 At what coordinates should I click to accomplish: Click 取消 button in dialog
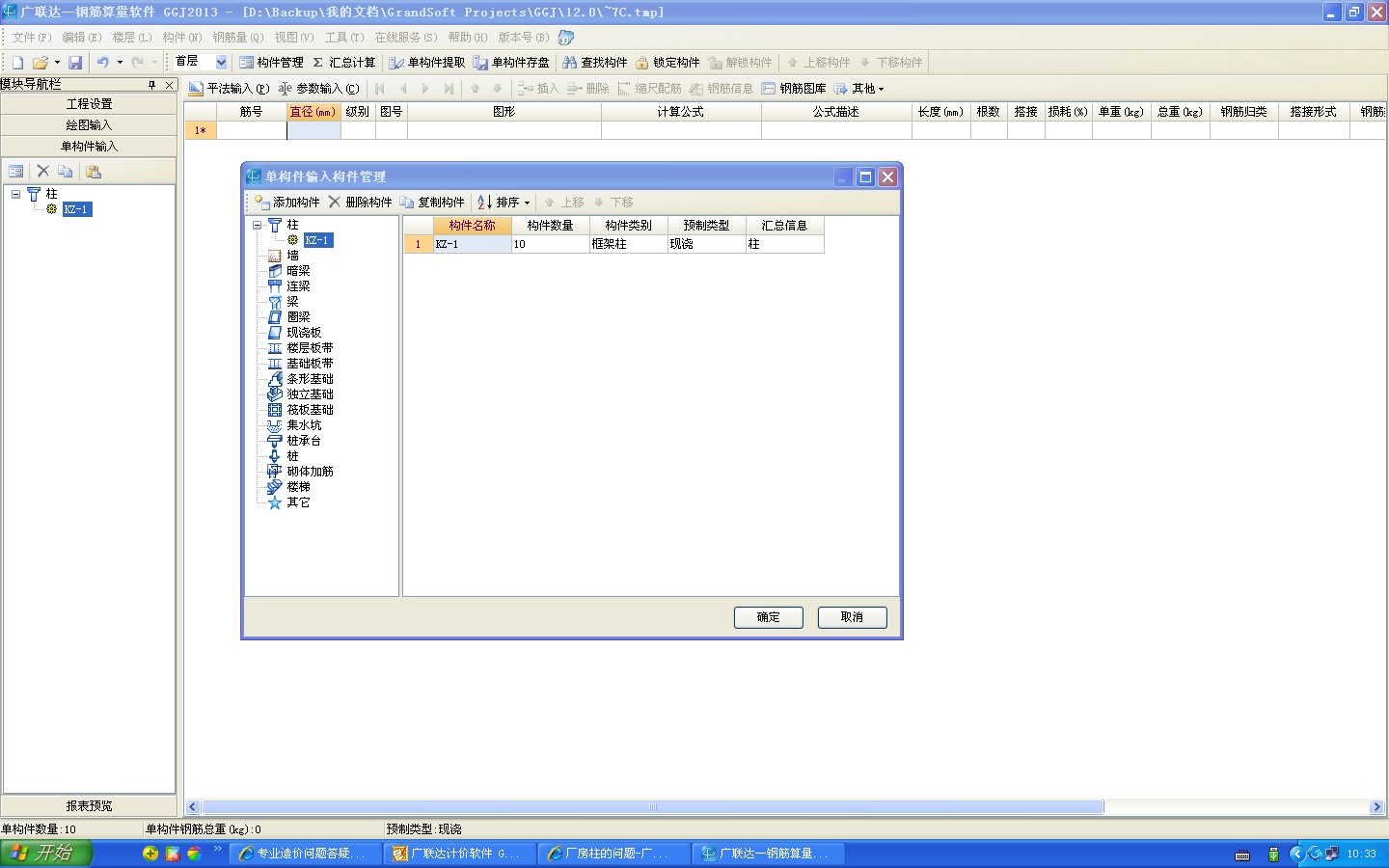point(852,617)
